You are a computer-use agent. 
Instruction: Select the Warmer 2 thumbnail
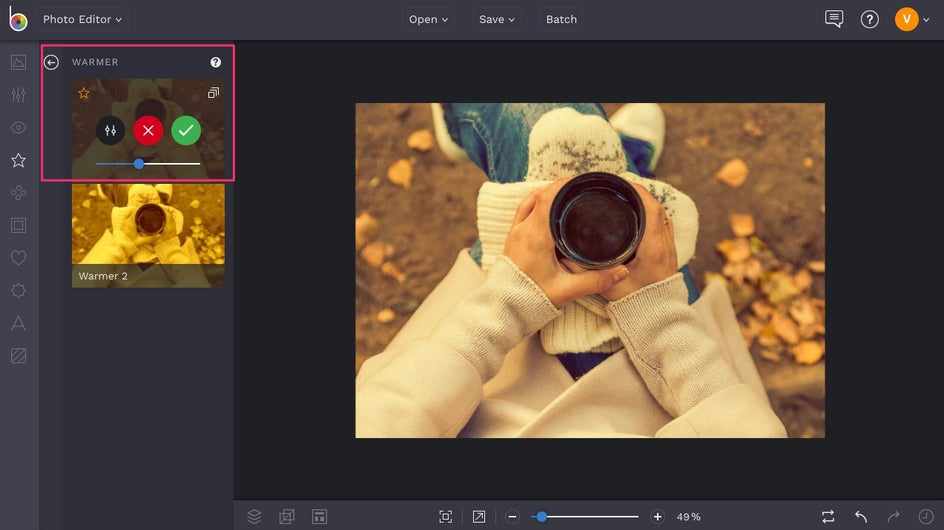(148, 235)
